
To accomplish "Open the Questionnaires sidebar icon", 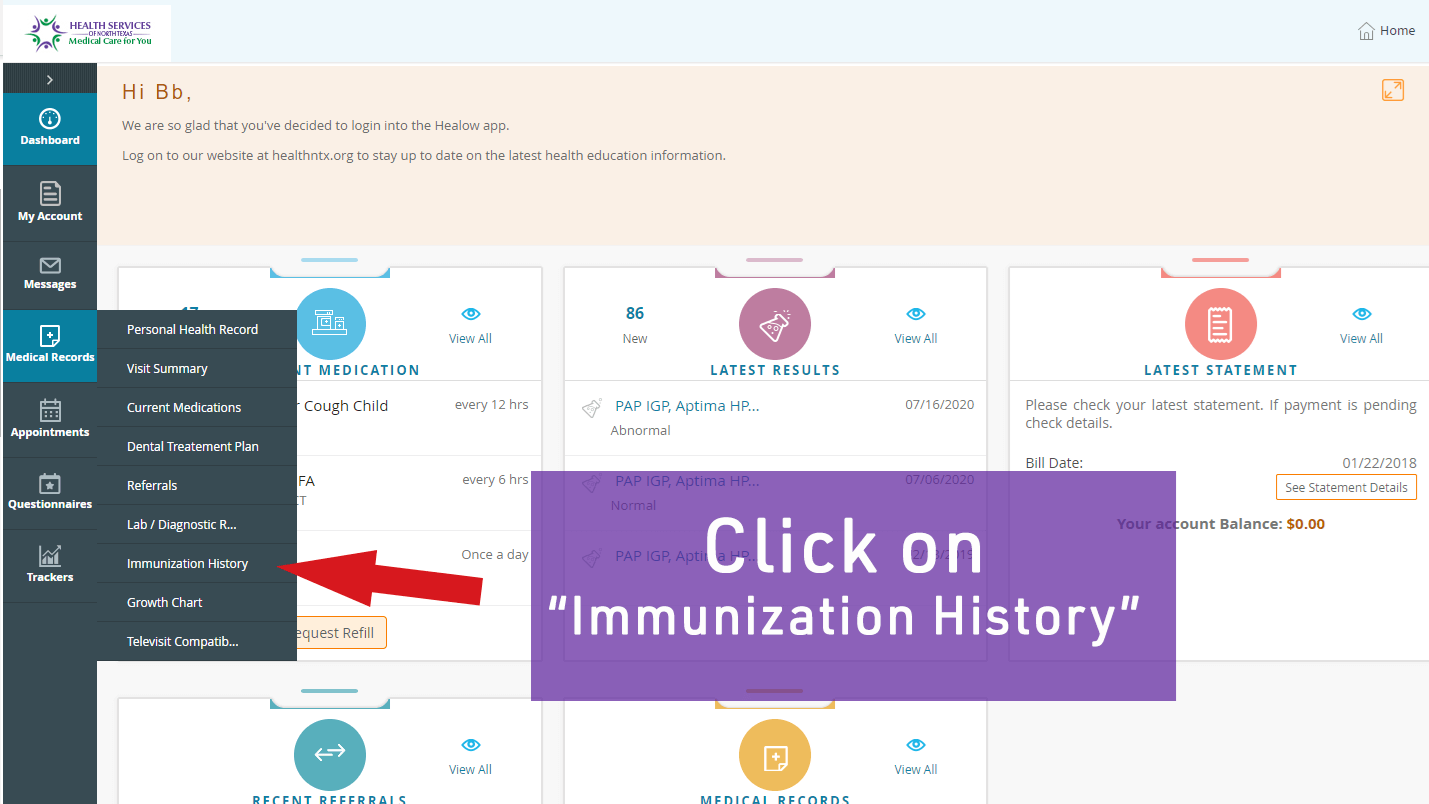I will click(x=50, y=484).
